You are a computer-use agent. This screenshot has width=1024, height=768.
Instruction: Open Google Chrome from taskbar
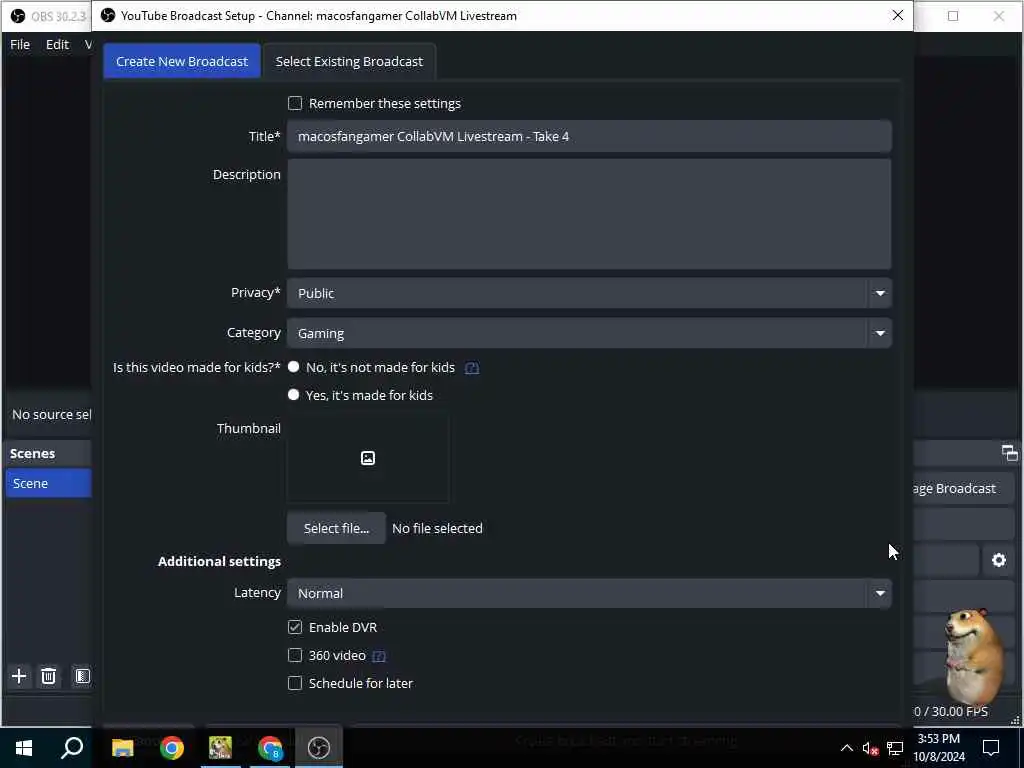pos(172,748)
